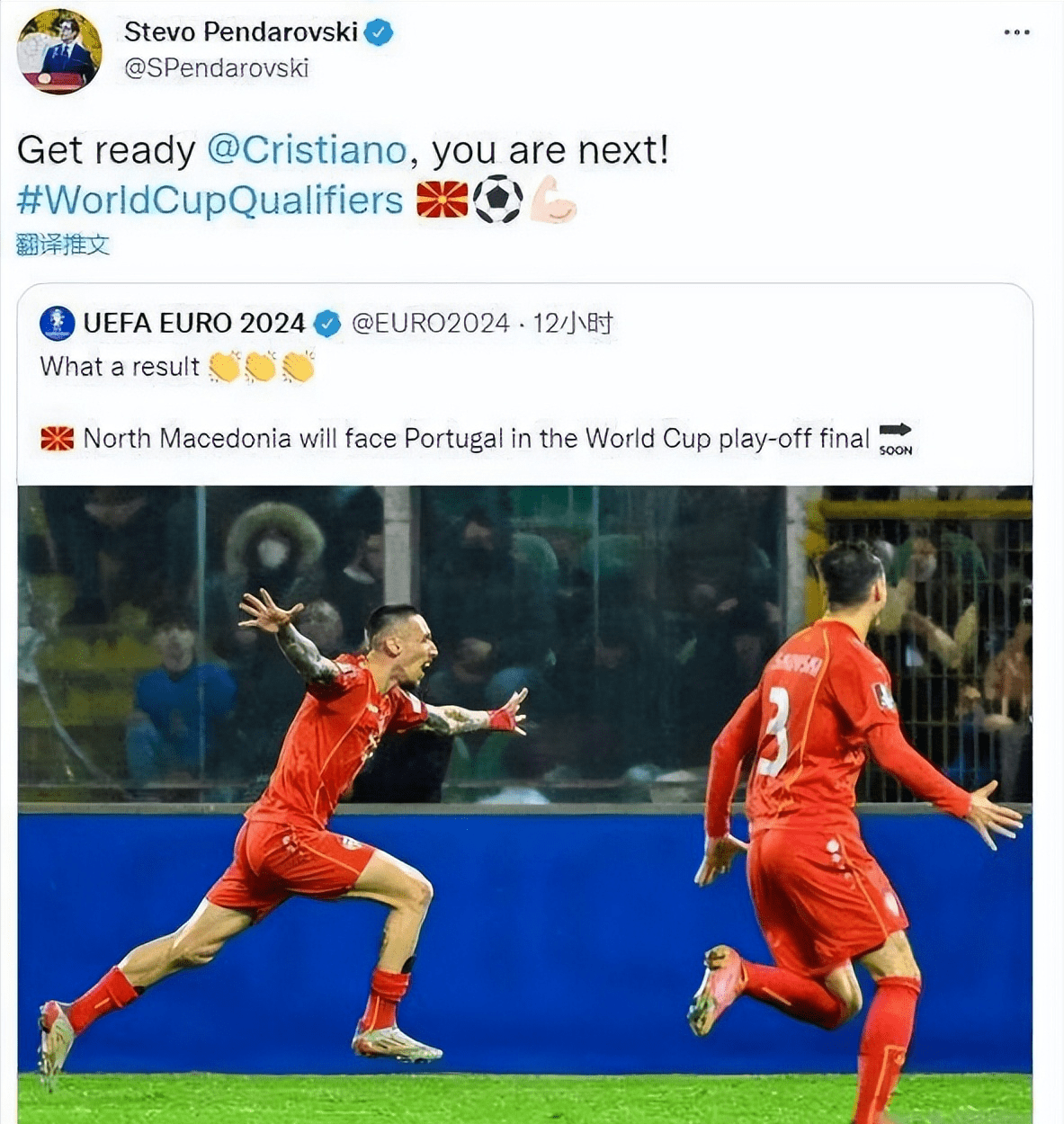Click the UEFA EURO 2024 account avatar
This screenshot has height=1124, width=1064.
(x=57, y=324)
